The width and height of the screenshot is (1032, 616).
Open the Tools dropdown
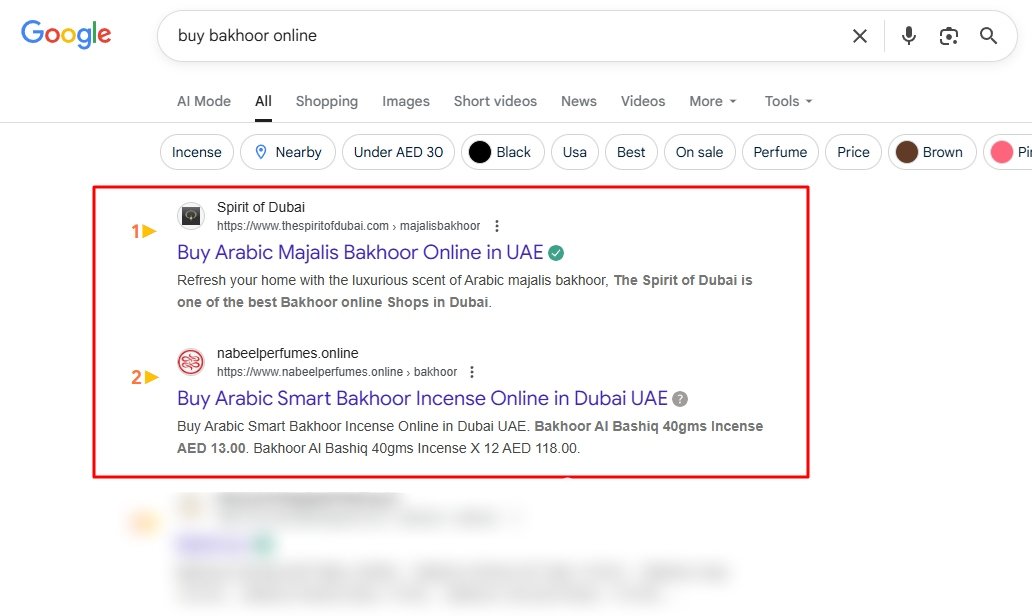click(788, 101)
